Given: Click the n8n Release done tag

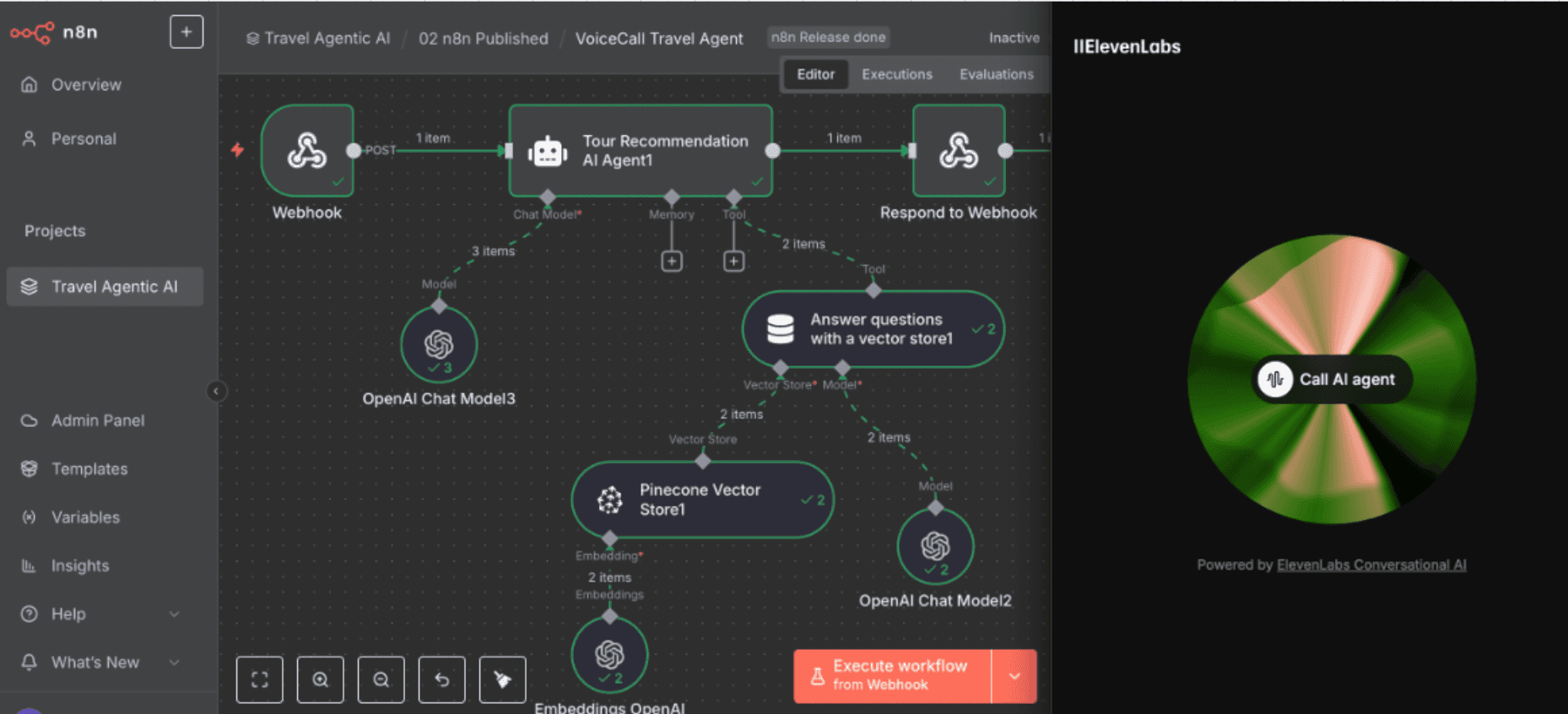Looking at the screenshot, I should click(829, 37).
